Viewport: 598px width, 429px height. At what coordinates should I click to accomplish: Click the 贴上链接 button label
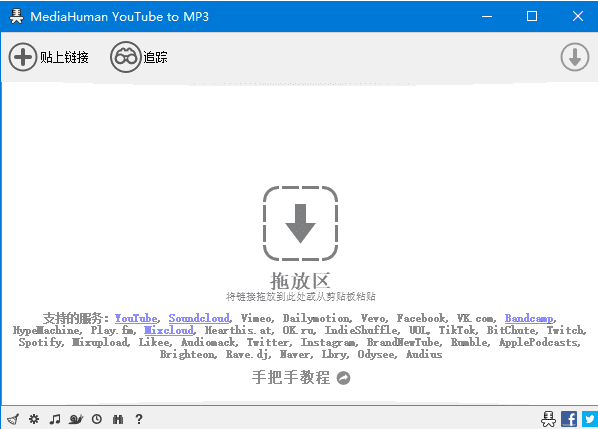tap(64, 57)
